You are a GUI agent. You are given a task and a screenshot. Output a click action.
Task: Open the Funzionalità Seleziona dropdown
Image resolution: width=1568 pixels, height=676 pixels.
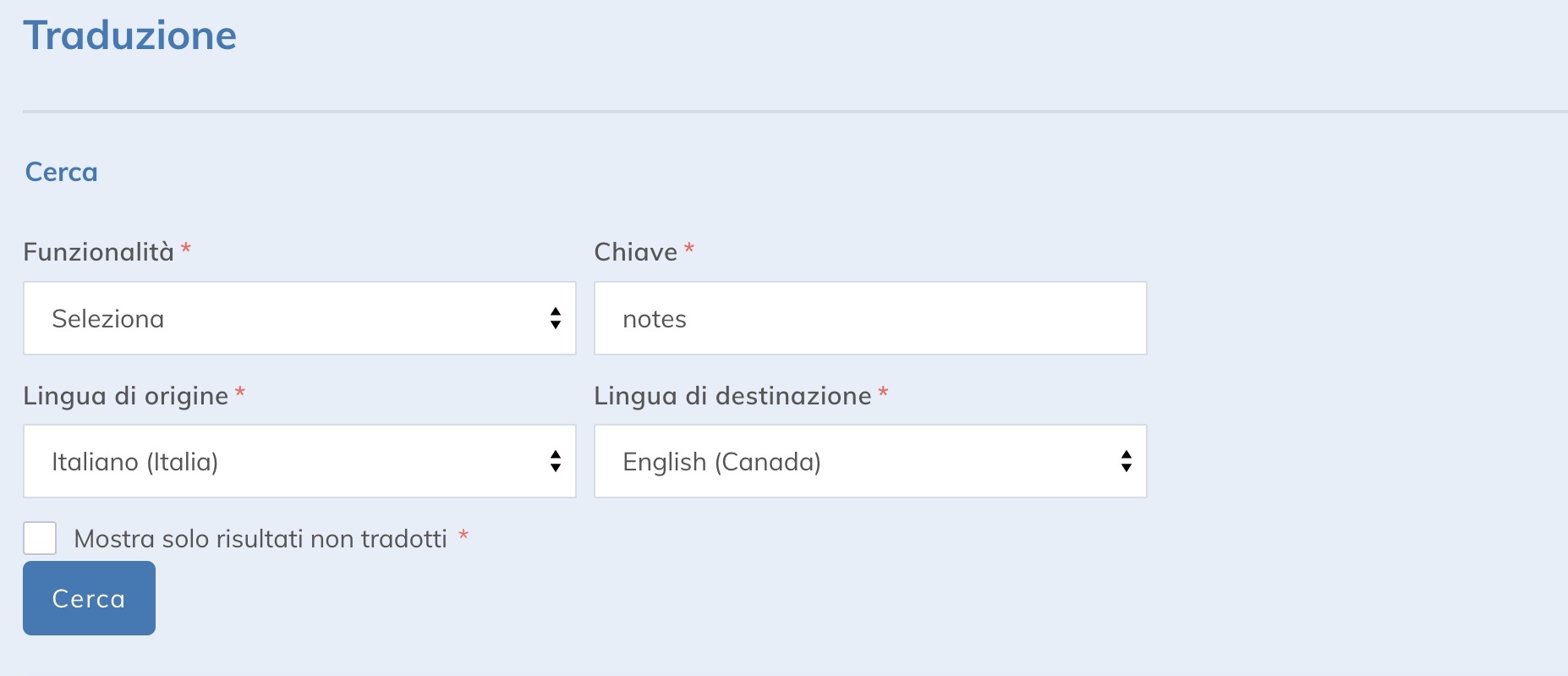(x=299, y=318)
